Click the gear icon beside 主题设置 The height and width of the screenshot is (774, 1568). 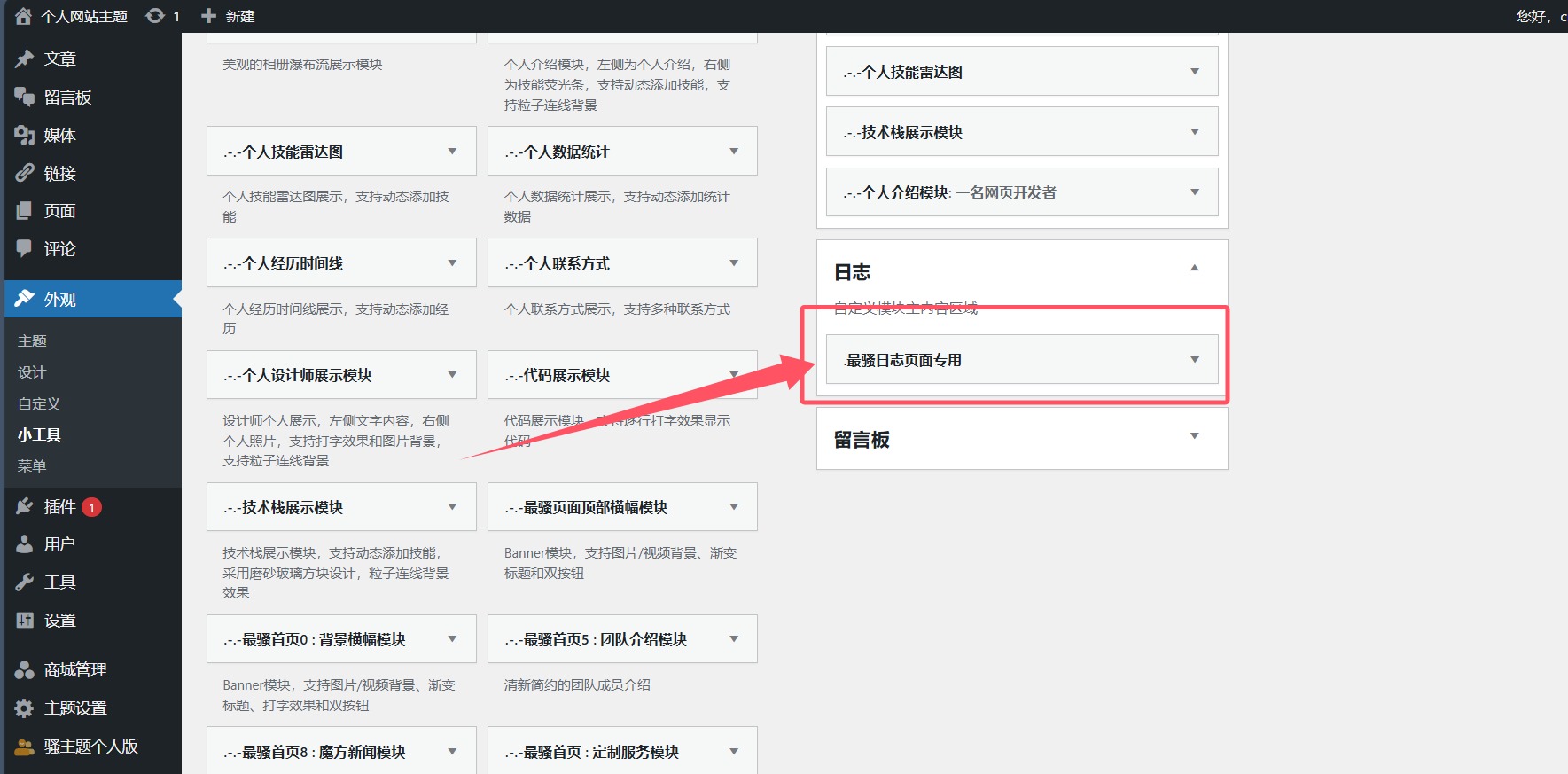(25, 708)
